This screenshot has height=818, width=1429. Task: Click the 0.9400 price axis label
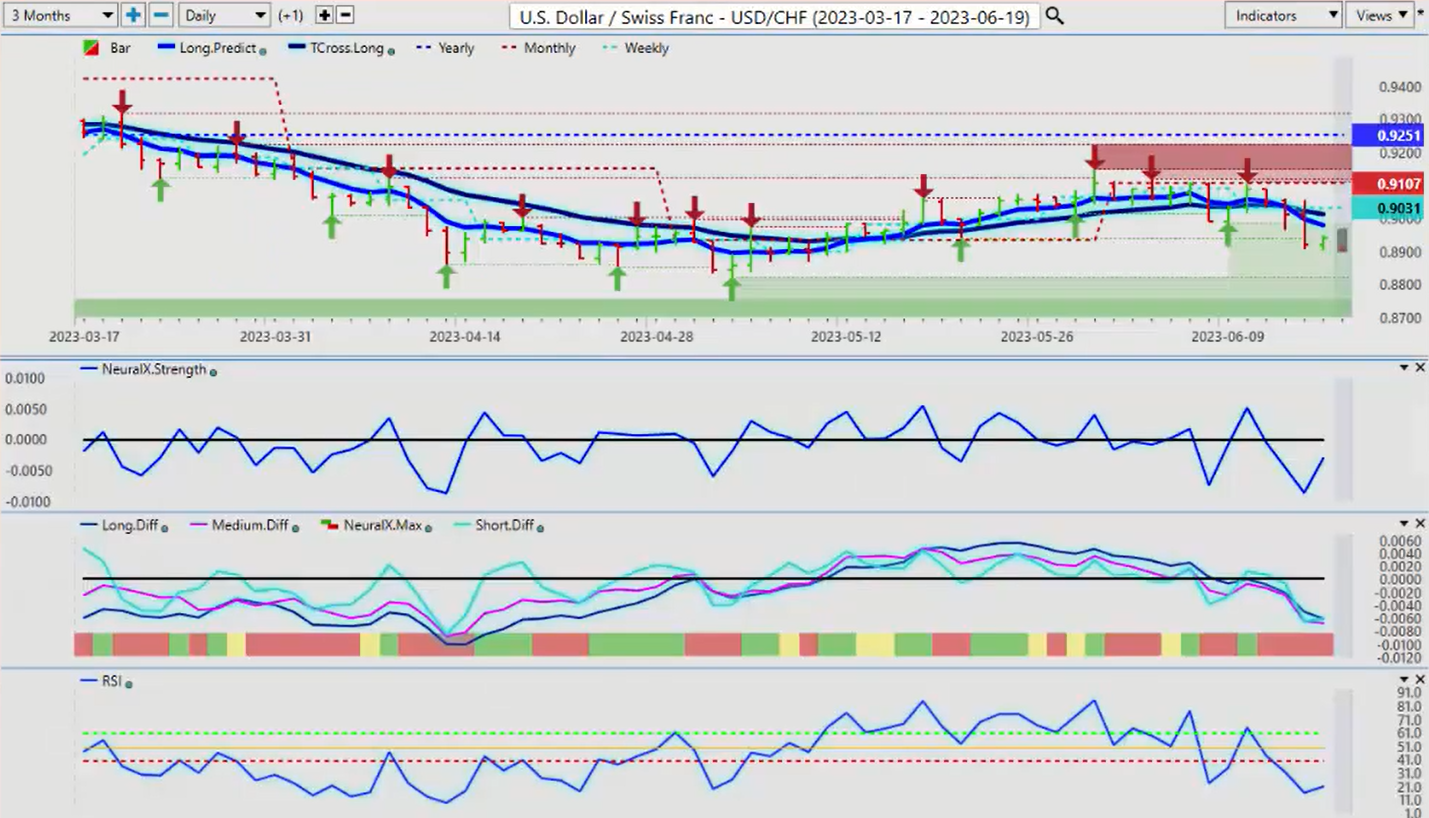click(1399, 89)
